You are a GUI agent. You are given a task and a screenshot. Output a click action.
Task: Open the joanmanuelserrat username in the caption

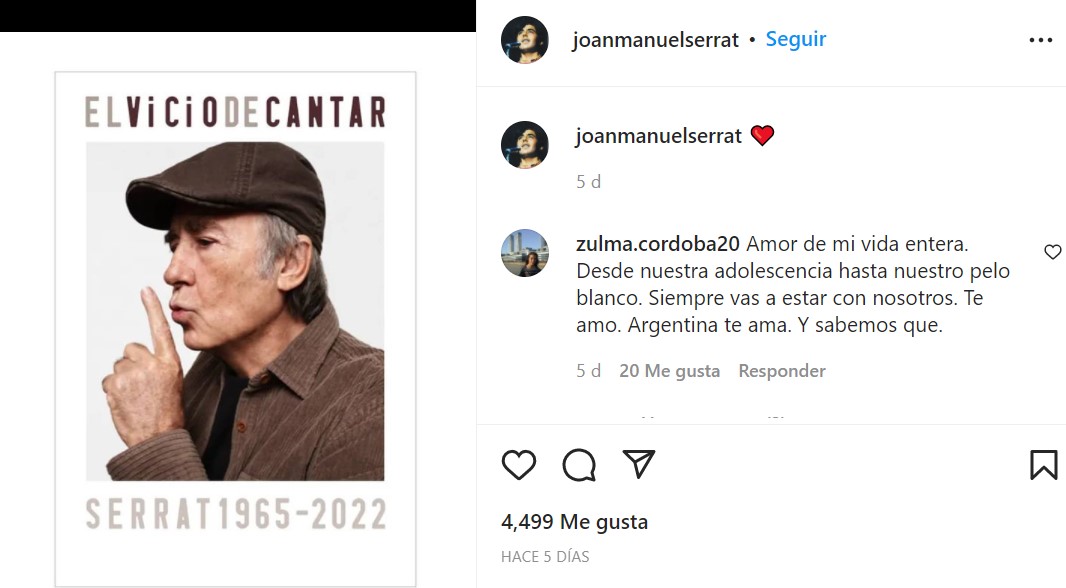[659, 136]
